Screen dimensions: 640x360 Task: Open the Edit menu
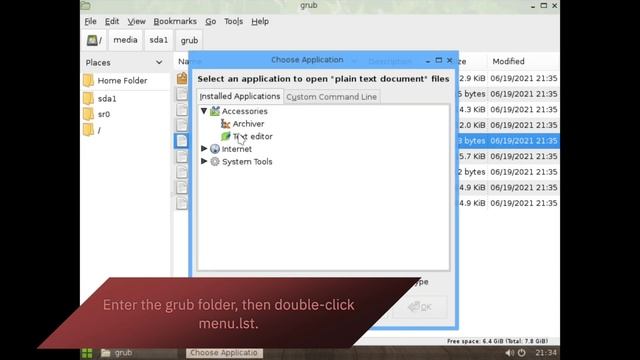(112, 21)
